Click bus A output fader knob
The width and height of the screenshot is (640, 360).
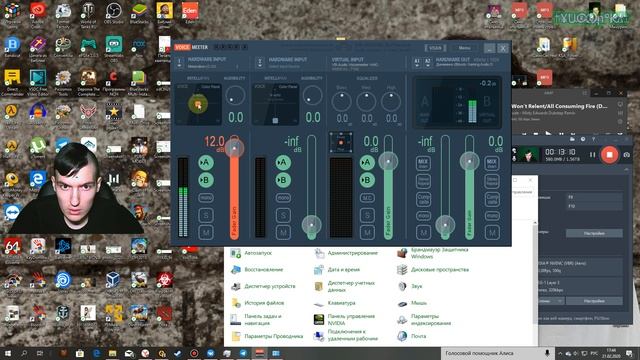[x=445, y=224]
